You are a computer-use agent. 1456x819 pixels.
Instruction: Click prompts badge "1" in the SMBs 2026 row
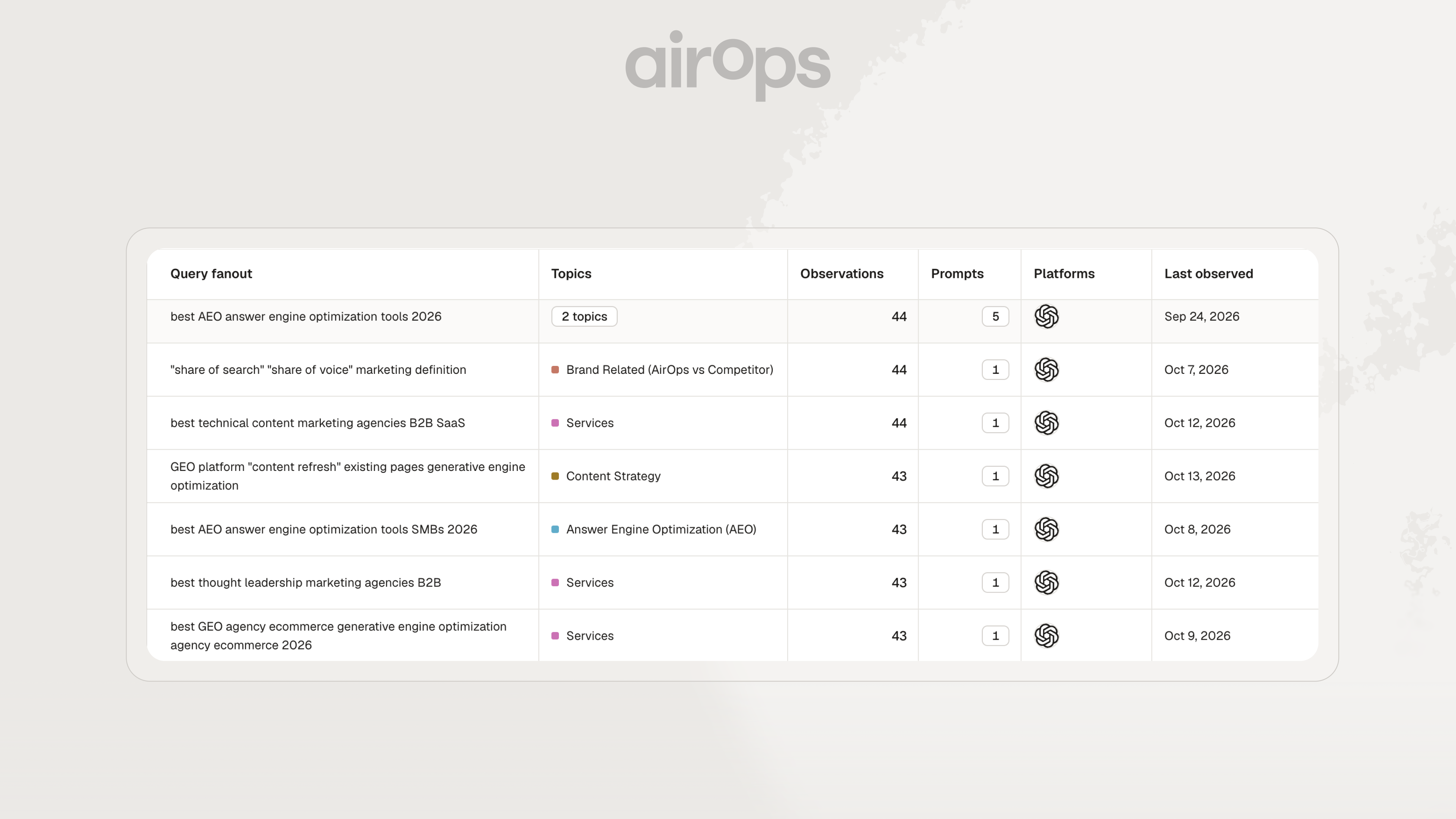point(995,529)
